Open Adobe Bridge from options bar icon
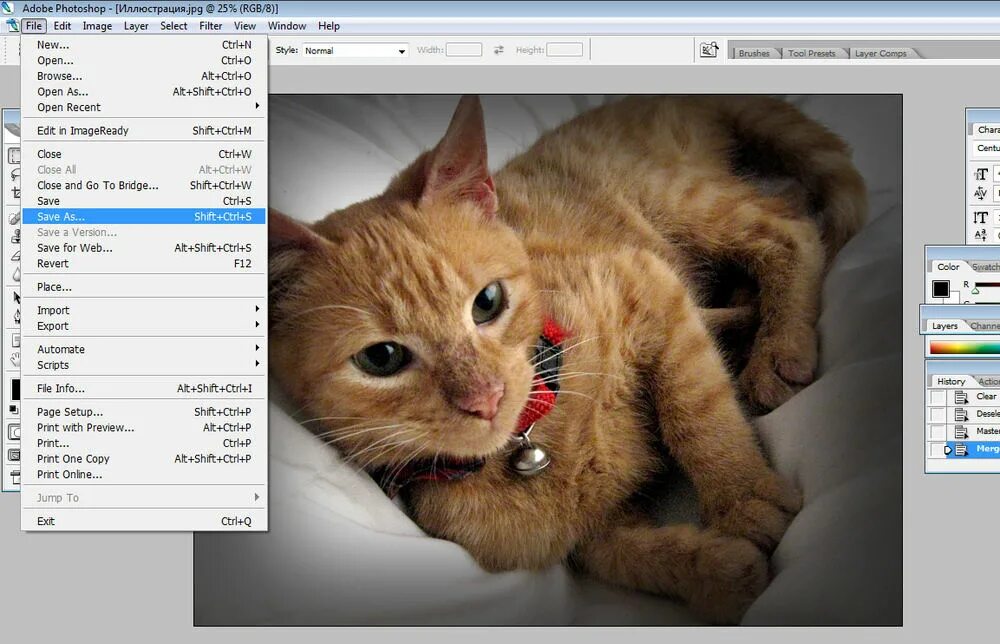 click(709, 50)
